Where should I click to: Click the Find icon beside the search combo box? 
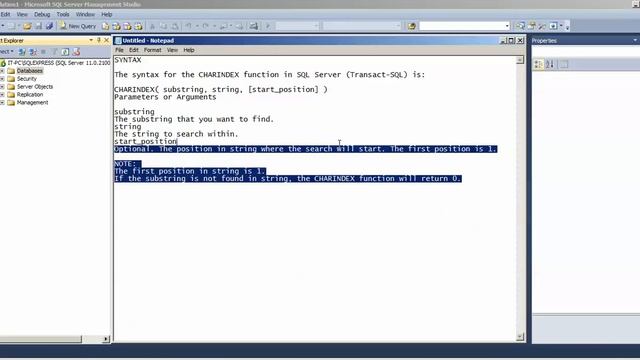pyautogui.click(x=411, y=26)
